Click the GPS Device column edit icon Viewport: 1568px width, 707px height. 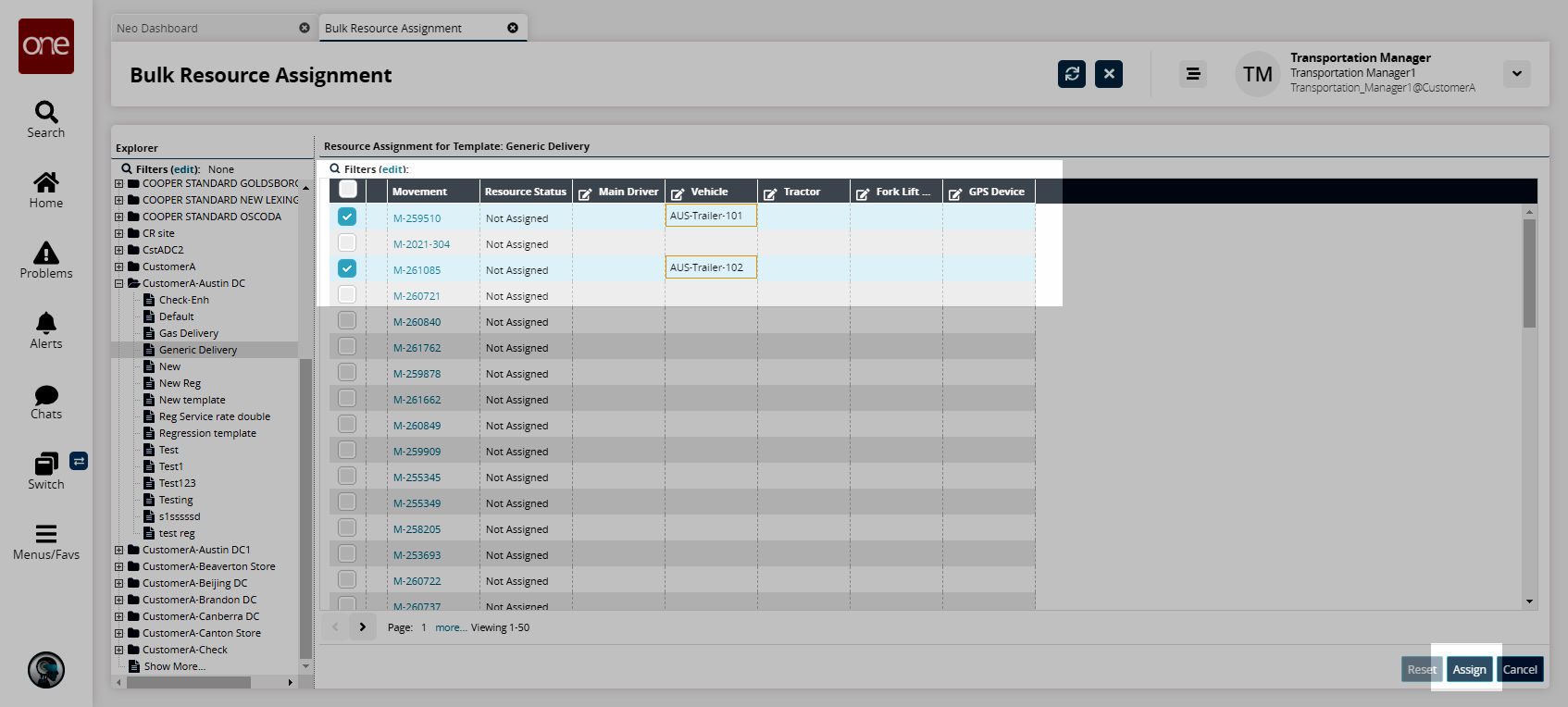tap(955, 193)
